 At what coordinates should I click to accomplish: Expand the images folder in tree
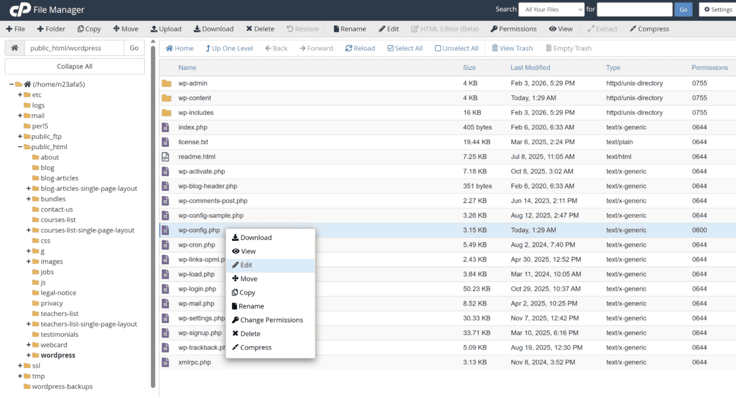click(28, 261)
